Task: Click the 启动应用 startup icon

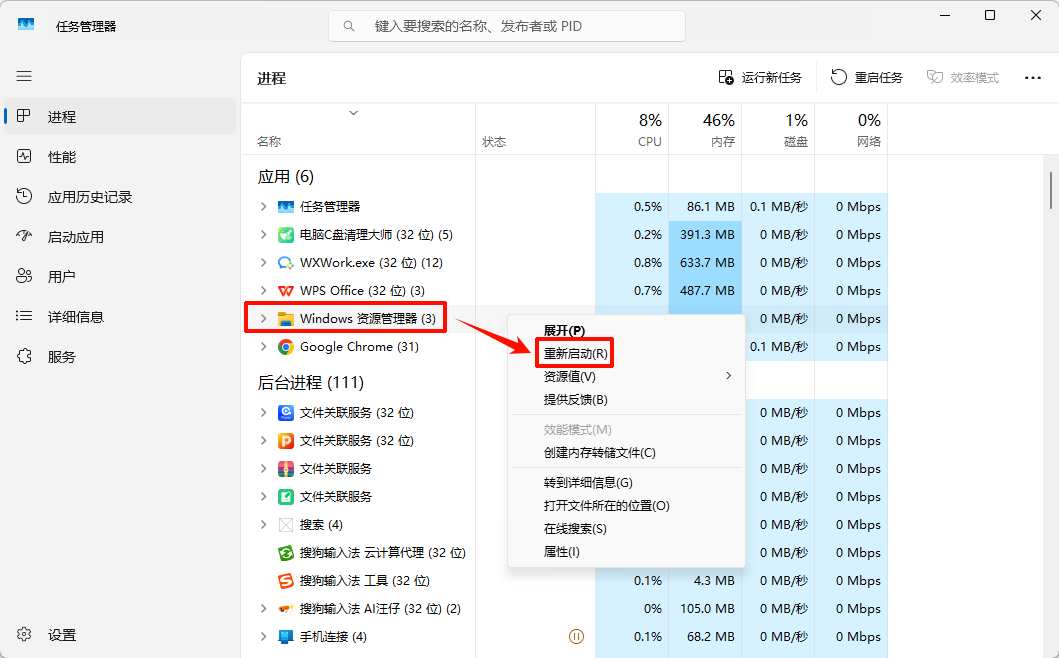Action: (24, 236)
